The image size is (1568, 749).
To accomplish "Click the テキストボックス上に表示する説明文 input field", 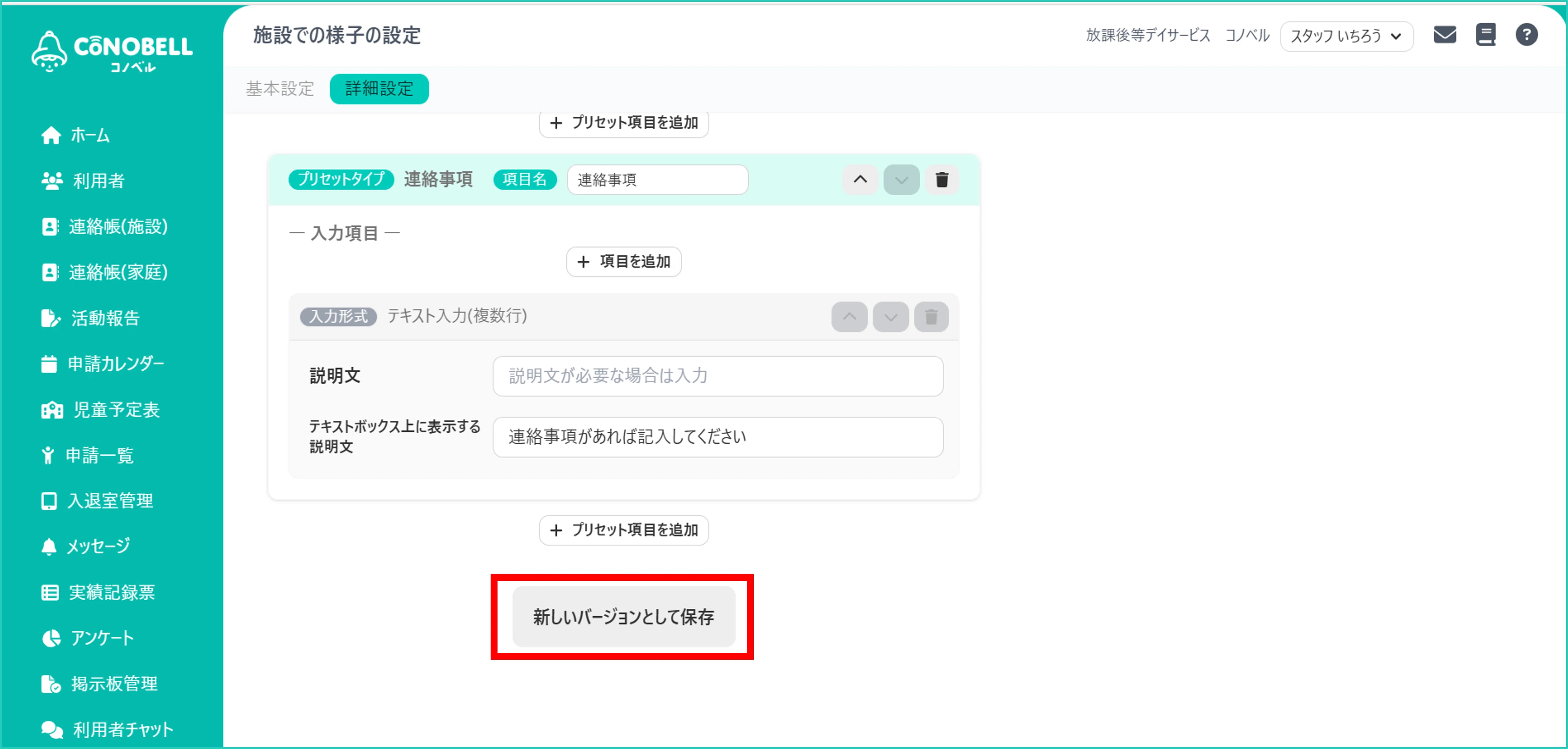I will pos(718,437).
